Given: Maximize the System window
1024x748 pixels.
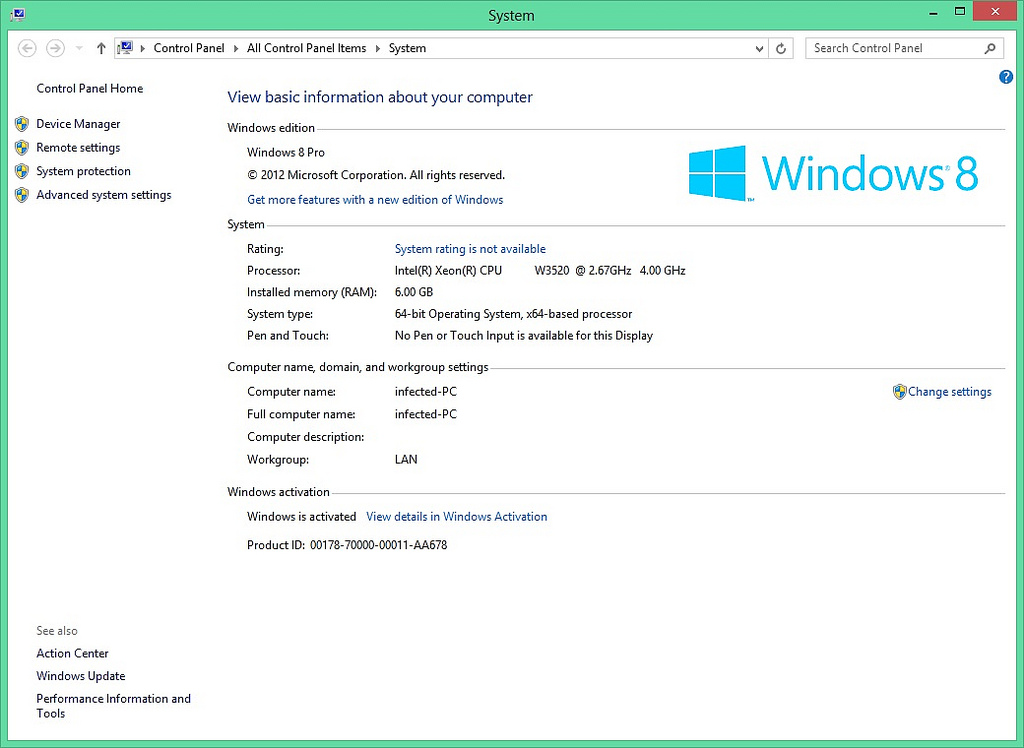Looking at the screenshot, I should pyautogui.click(x=960, y=11).
